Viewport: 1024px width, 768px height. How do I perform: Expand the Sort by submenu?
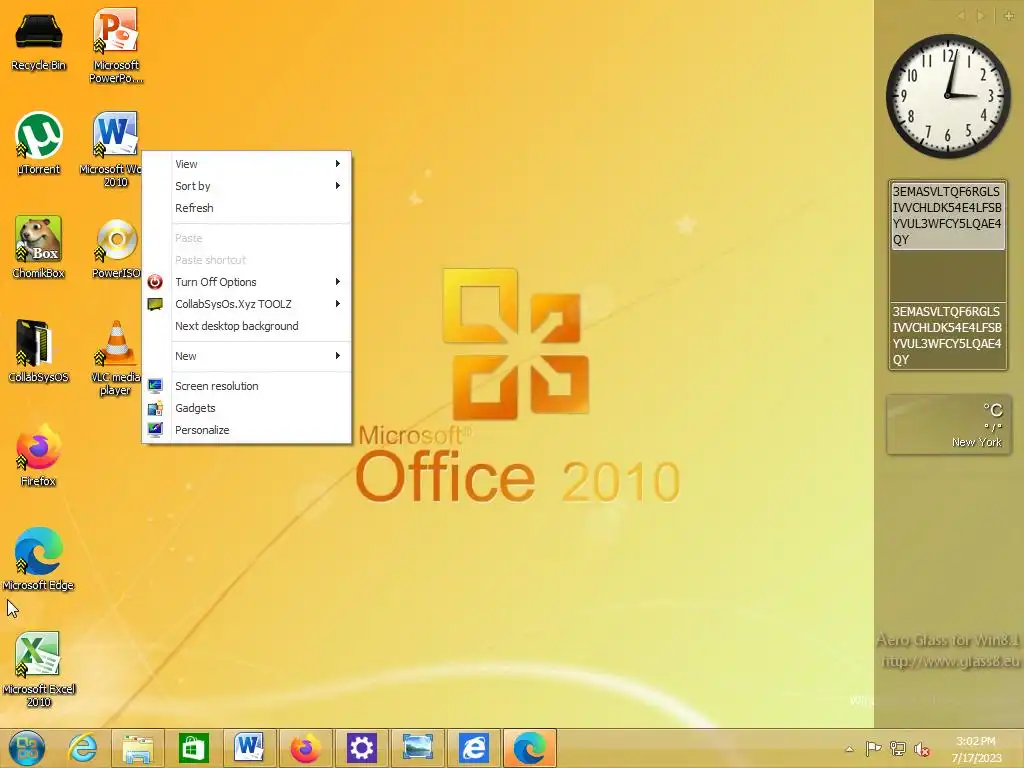coord(247,186)
